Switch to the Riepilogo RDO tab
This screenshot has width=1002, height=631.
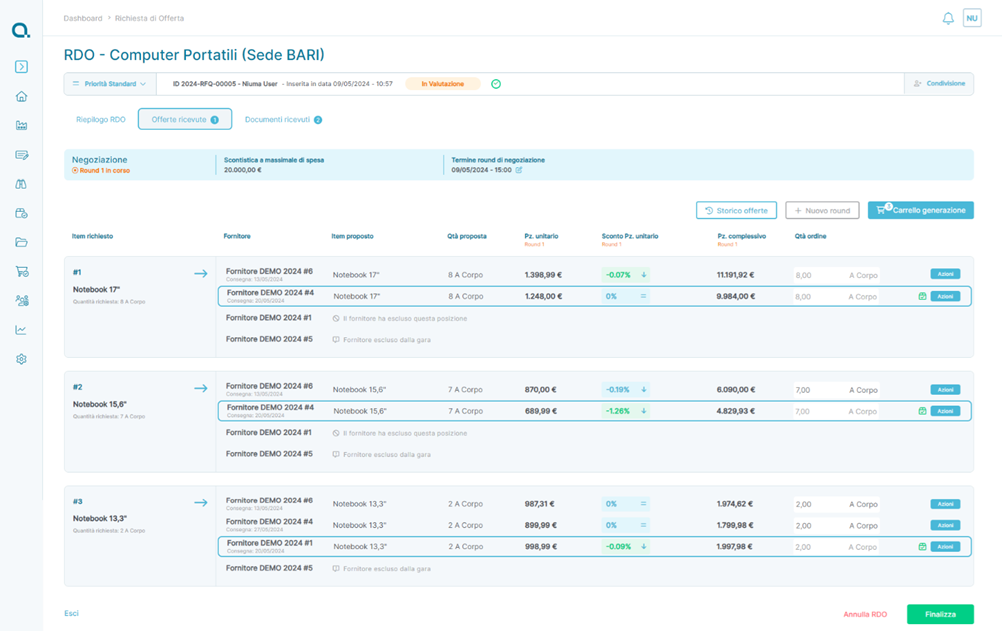[x=101, y=120]
